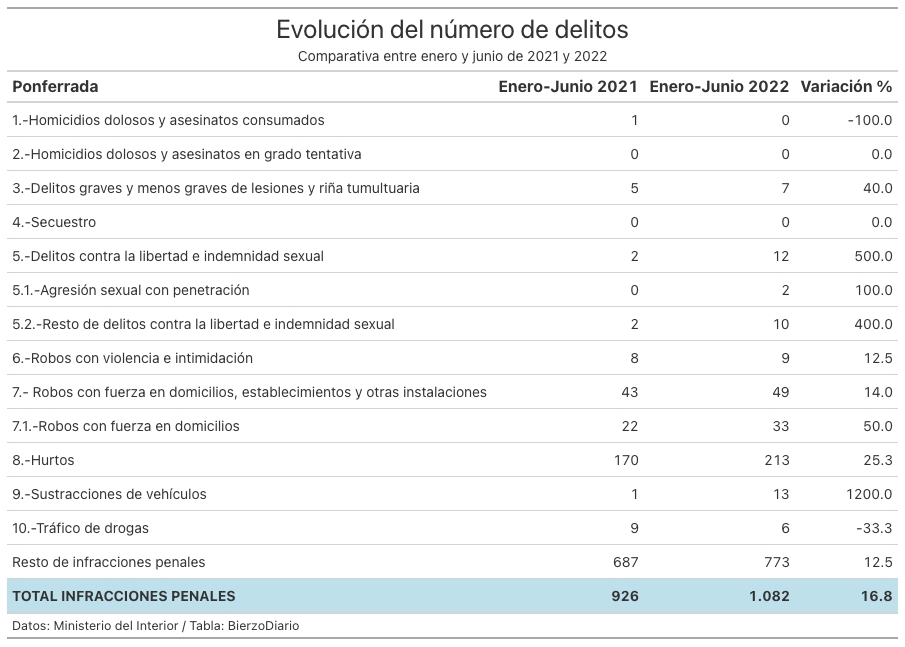Click the 'Ponferrada' column header

[x=55, y=87]
